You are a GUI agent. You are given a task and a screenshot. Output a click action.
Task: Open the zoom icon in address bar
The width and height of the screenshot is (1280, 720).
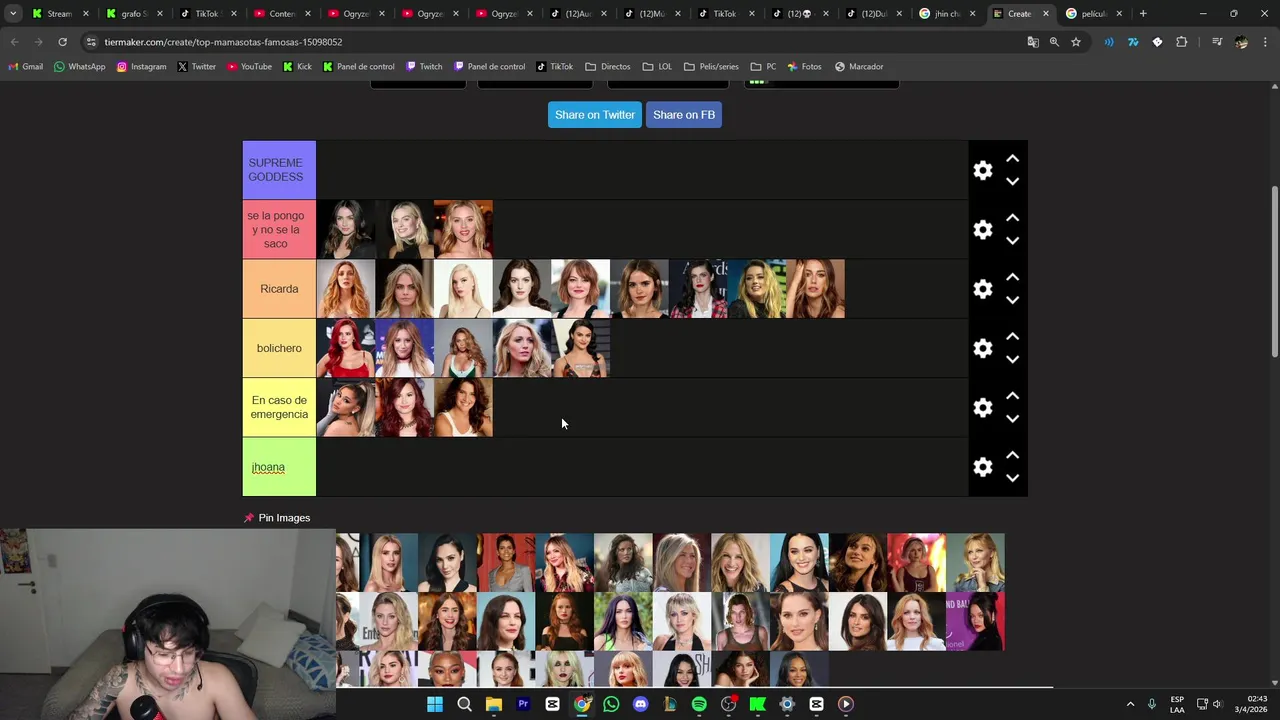pyautogui.click(x=1054, y=42)
